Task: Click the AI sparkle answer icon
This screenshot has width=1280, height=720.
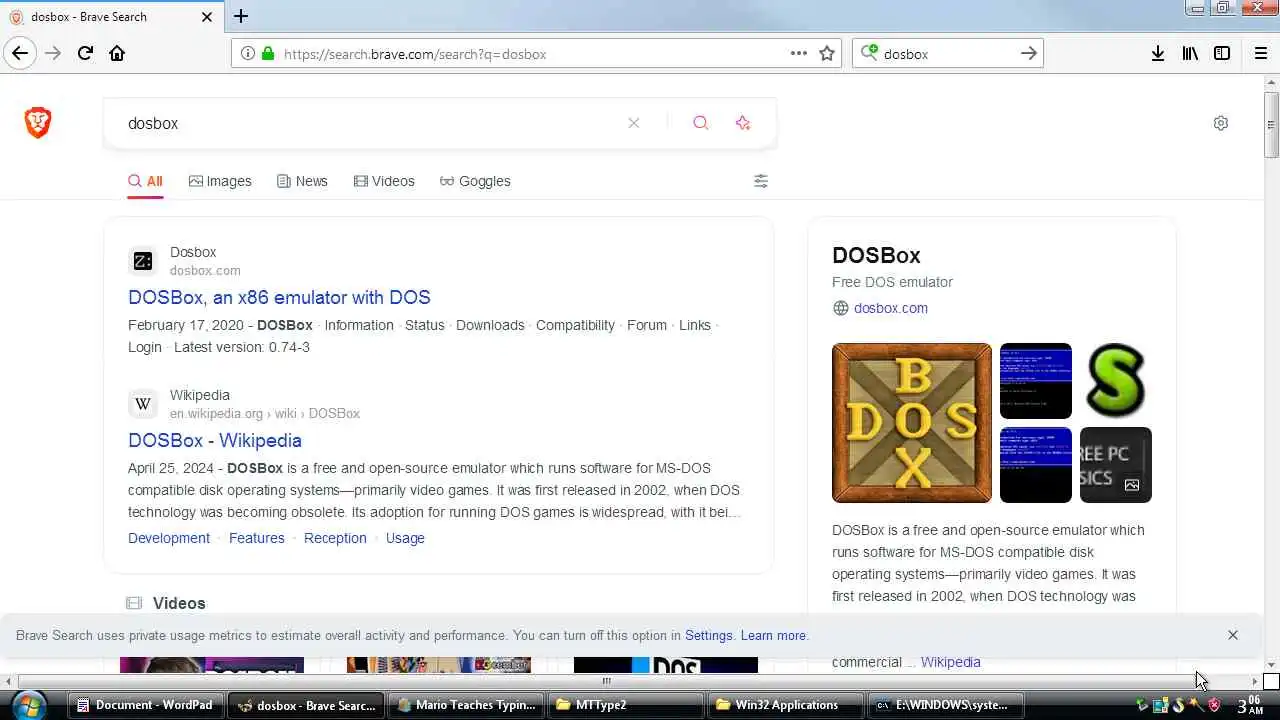Action: (x=743, y=123)
